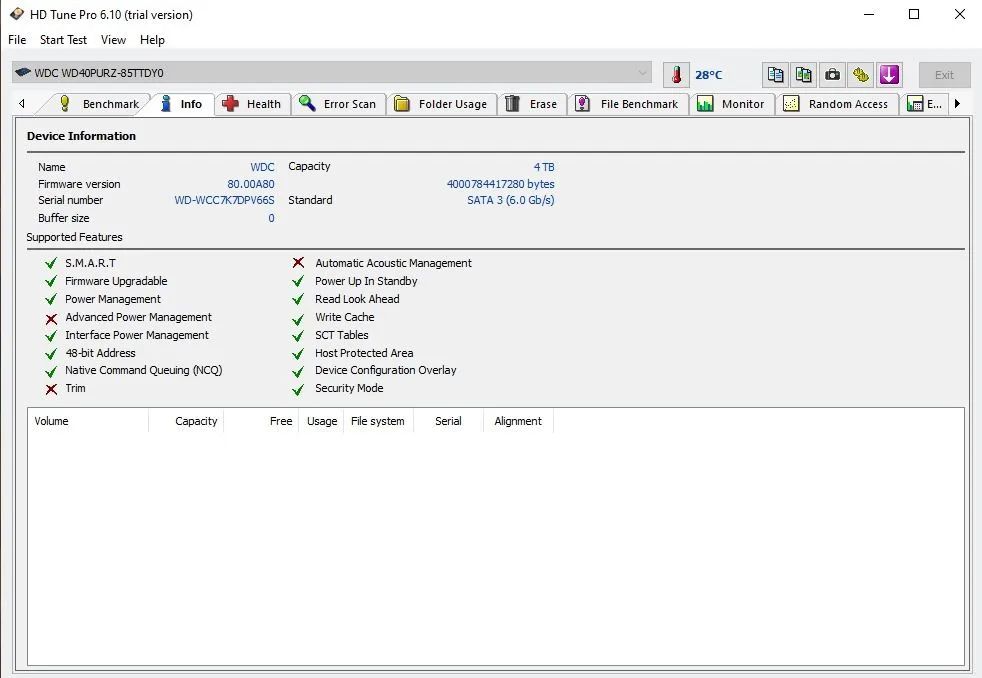Click the Interface Power Management label
This screenshot has width=982, height=678.
tap(137, 335)
